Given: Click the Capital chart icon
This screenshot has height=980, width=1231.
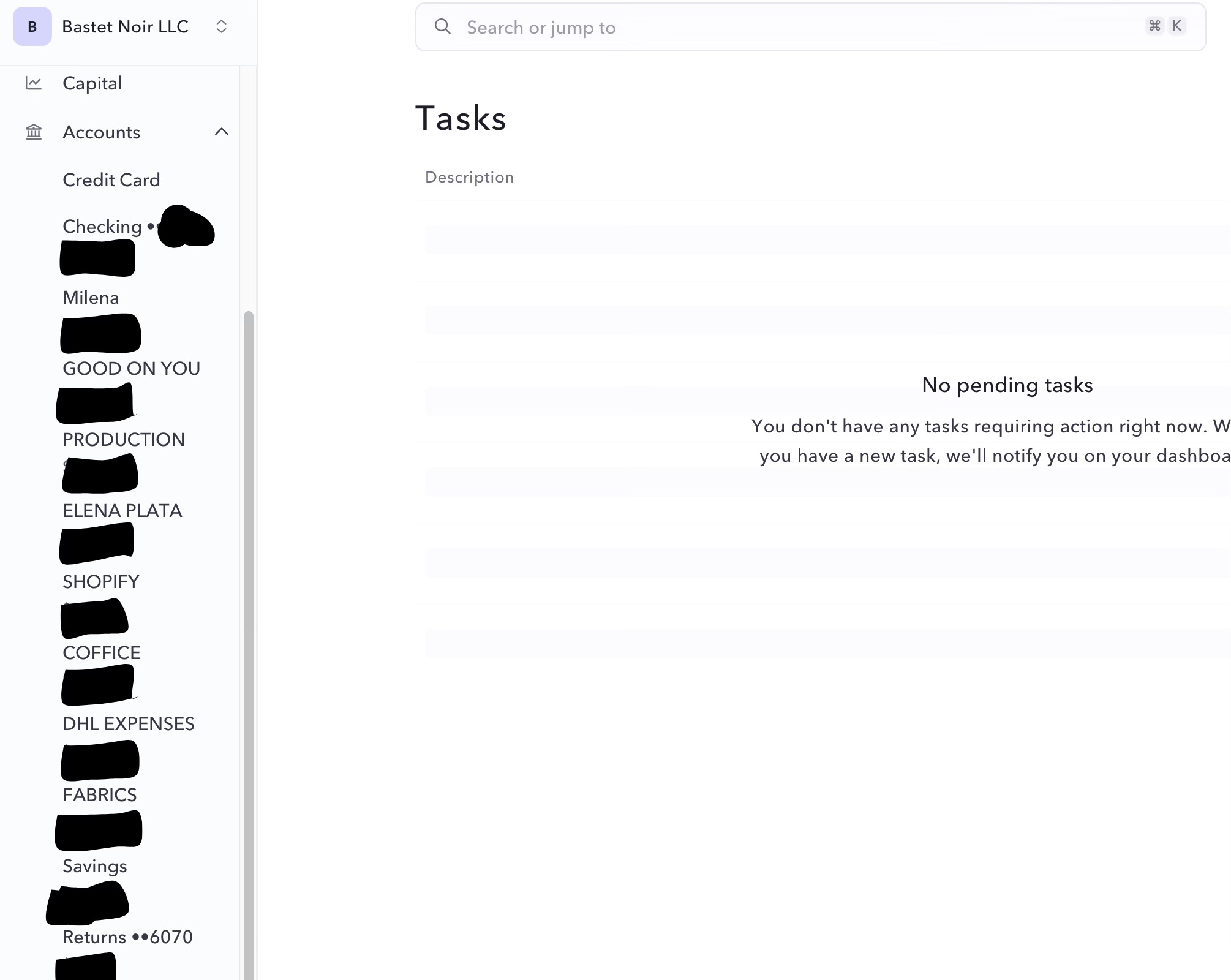Looking at the screenshot, I should [x=34, y=83].
